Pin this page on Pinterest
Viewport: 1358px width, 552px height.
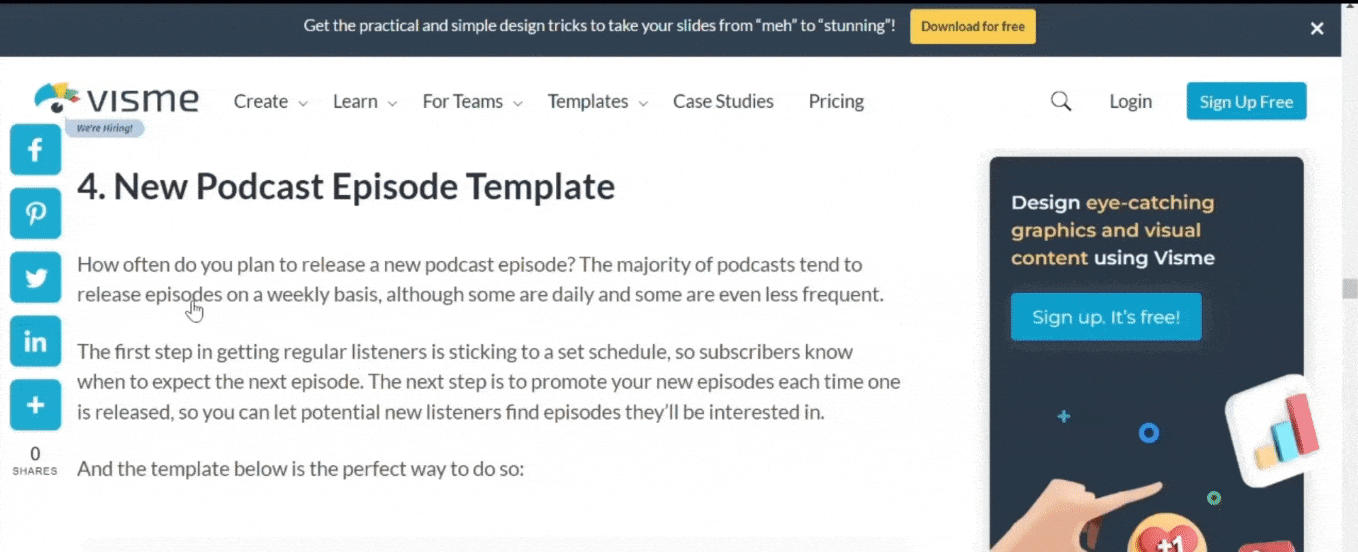pyautogui.click(x=35, y=214)
